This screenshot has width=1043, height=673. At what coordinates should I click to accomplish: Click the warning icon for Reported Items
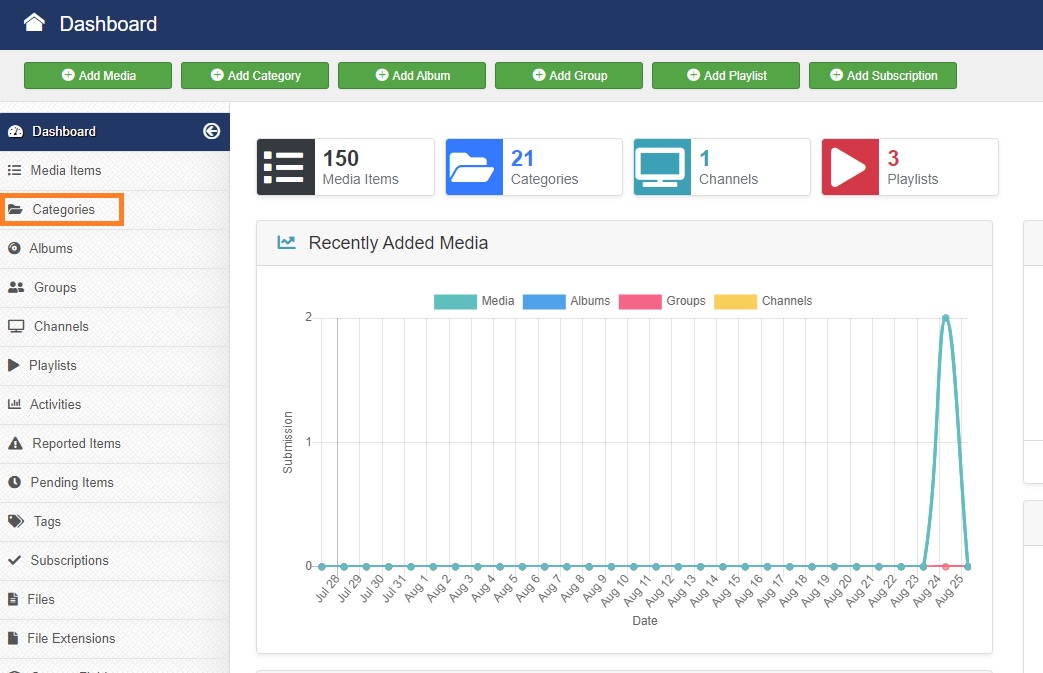click(x=15, y=443)
